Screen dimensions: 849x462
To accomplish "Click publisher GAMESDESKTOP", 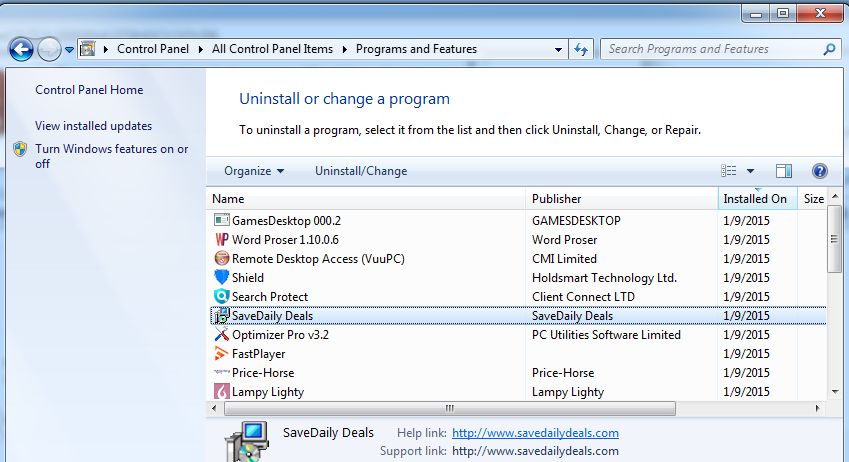I will (x=576, y=220).
